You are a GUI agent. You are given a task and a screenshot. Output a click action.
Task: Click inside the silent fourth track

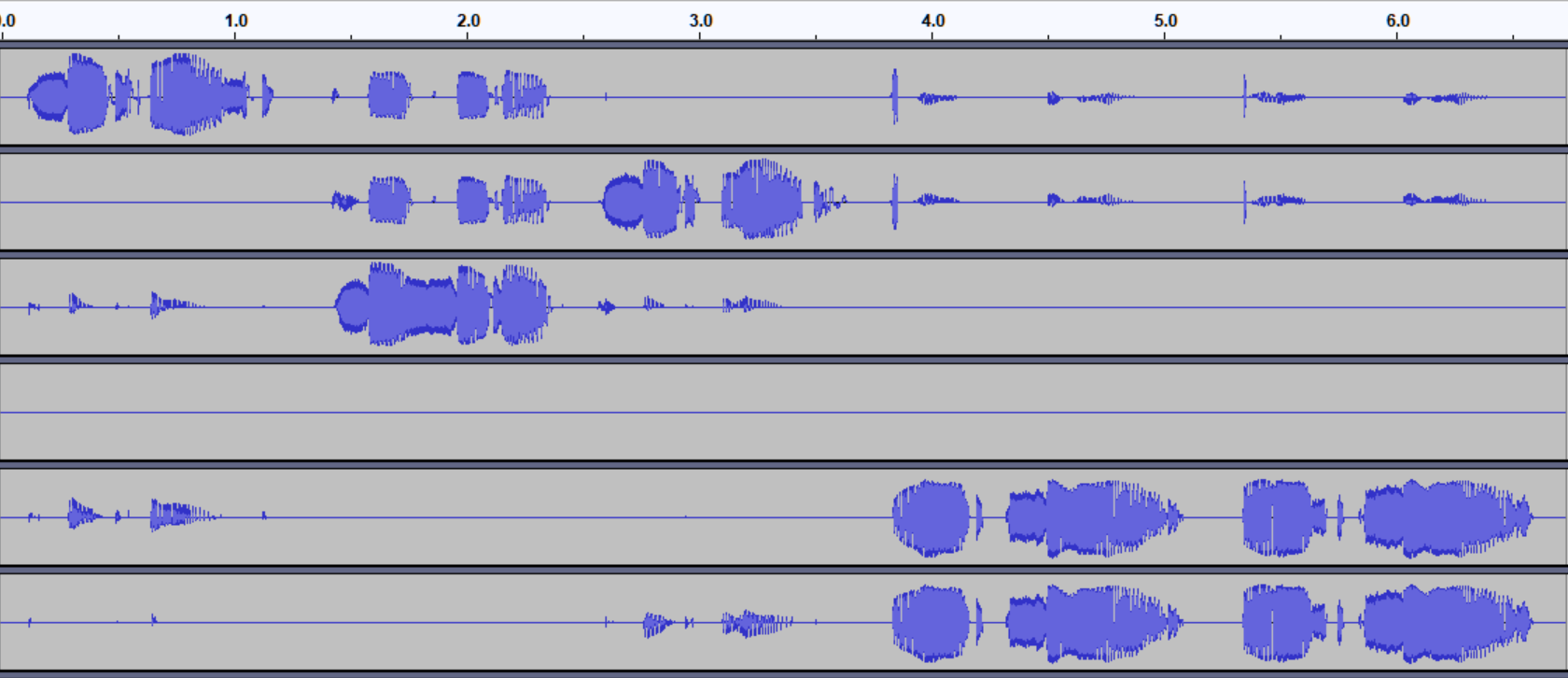[784, 412]
